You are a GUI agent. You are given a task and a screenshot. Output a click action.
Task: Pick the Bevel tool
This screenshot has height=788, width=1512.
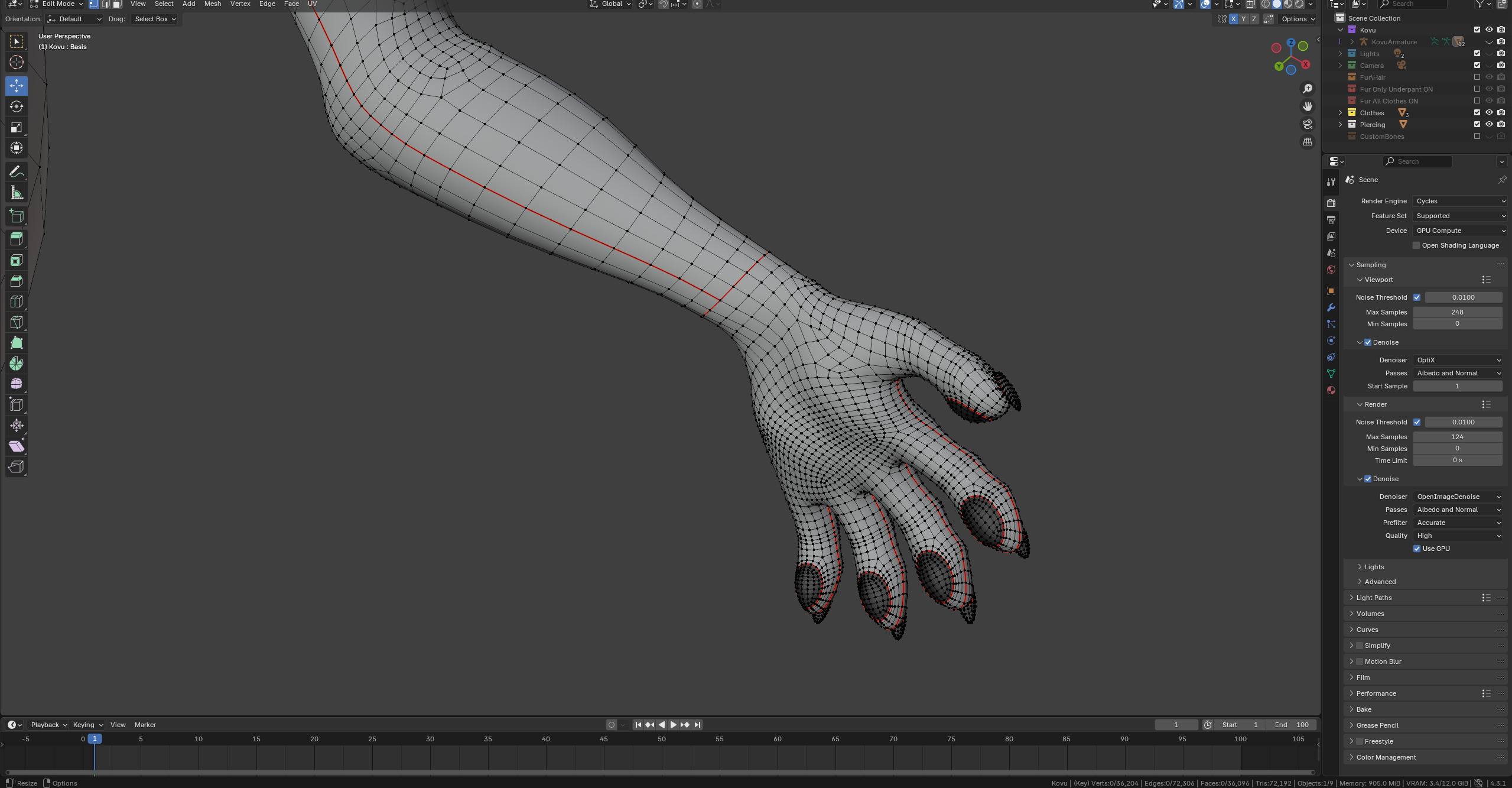tap(17, 281)
